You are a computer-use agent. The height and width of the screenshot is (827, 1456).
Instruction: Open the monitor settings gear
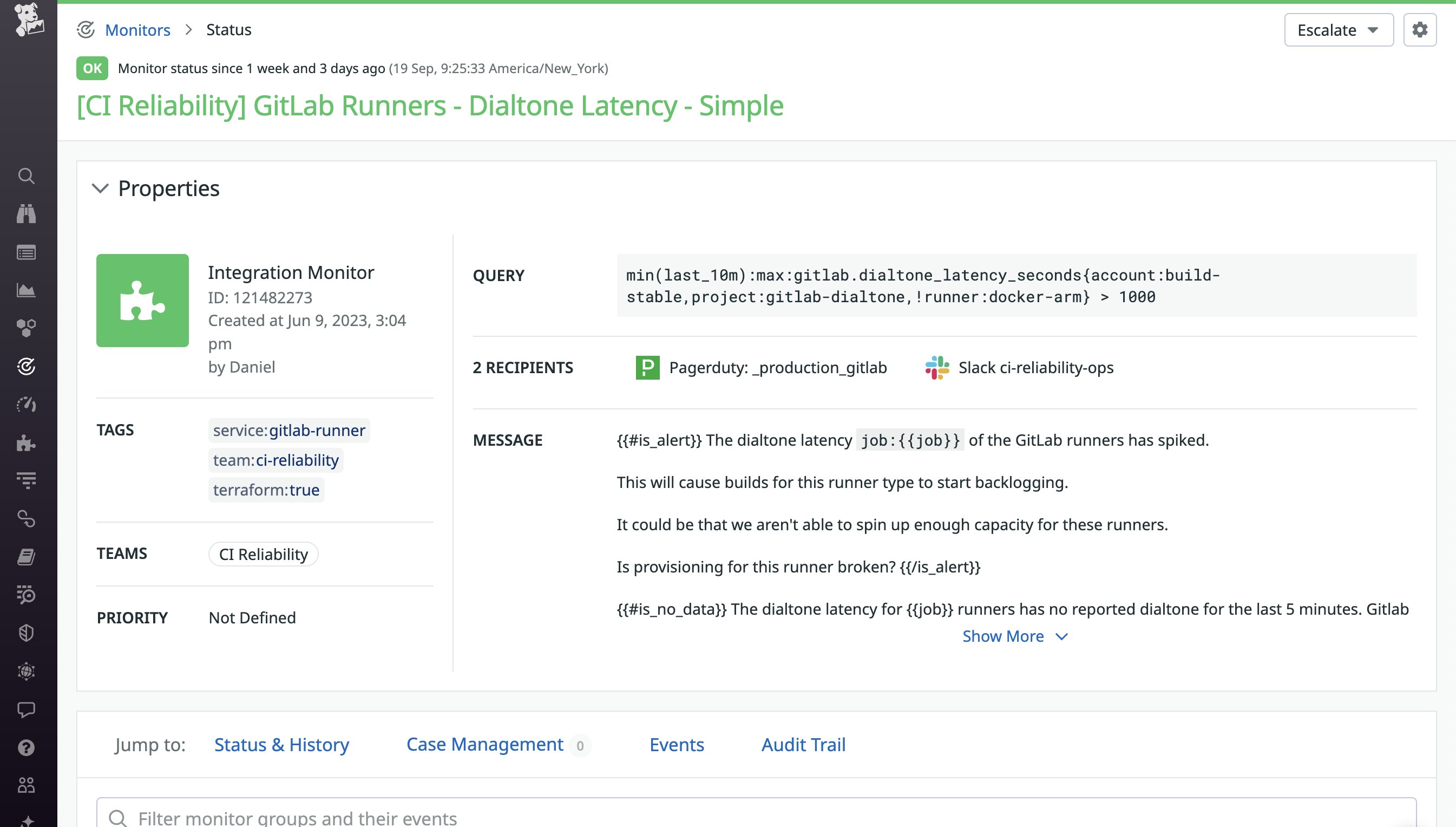1420,30
